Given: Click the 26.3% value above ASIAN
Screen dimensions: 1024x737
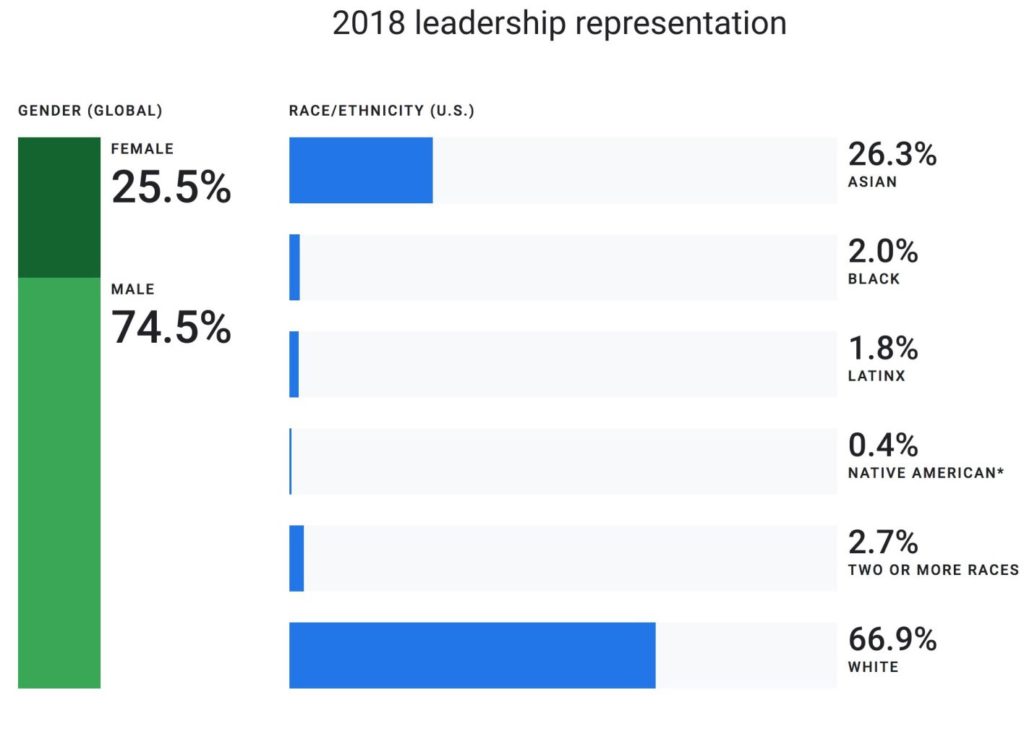Looking at the screenshot, I should pyautogui.click(x=892, y=155).
